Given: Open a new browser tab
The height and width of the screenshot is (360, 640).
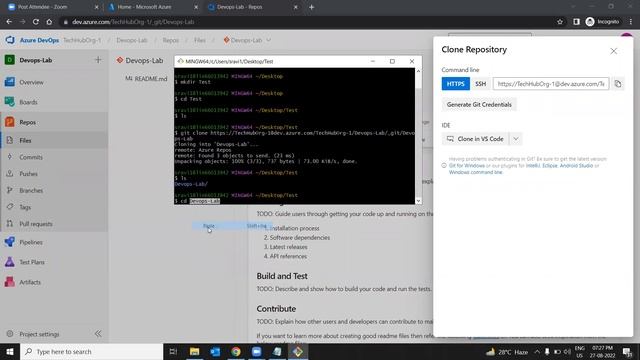Looking at the screenshot, I should tap(311, 7).
